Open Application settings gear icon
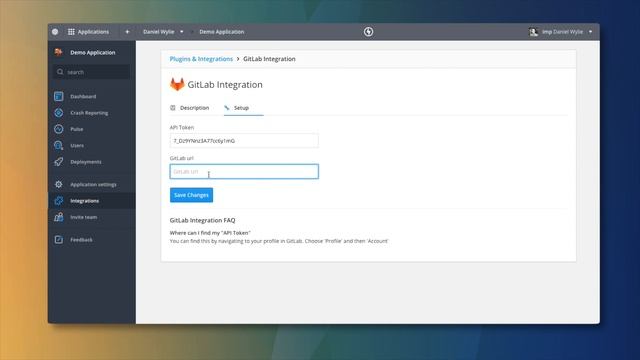 pos(59,184)
